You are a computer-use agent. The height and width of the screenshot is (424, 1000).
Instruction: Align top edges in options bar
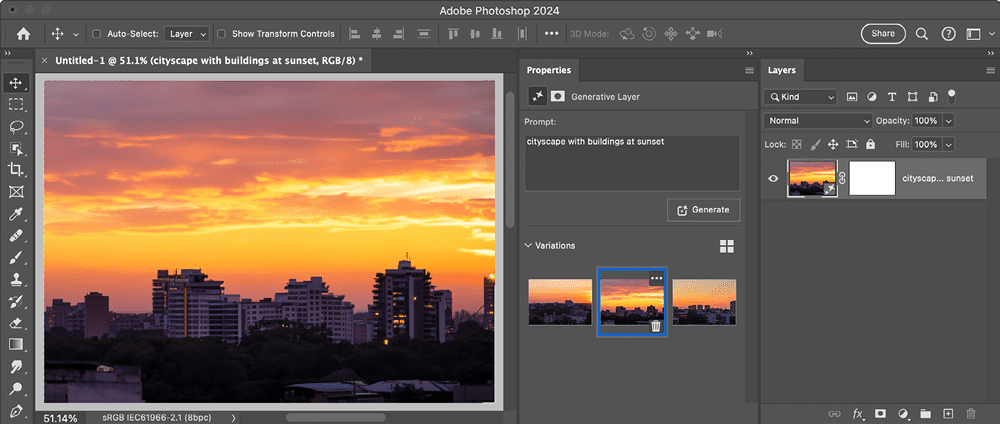click(453, 34)
